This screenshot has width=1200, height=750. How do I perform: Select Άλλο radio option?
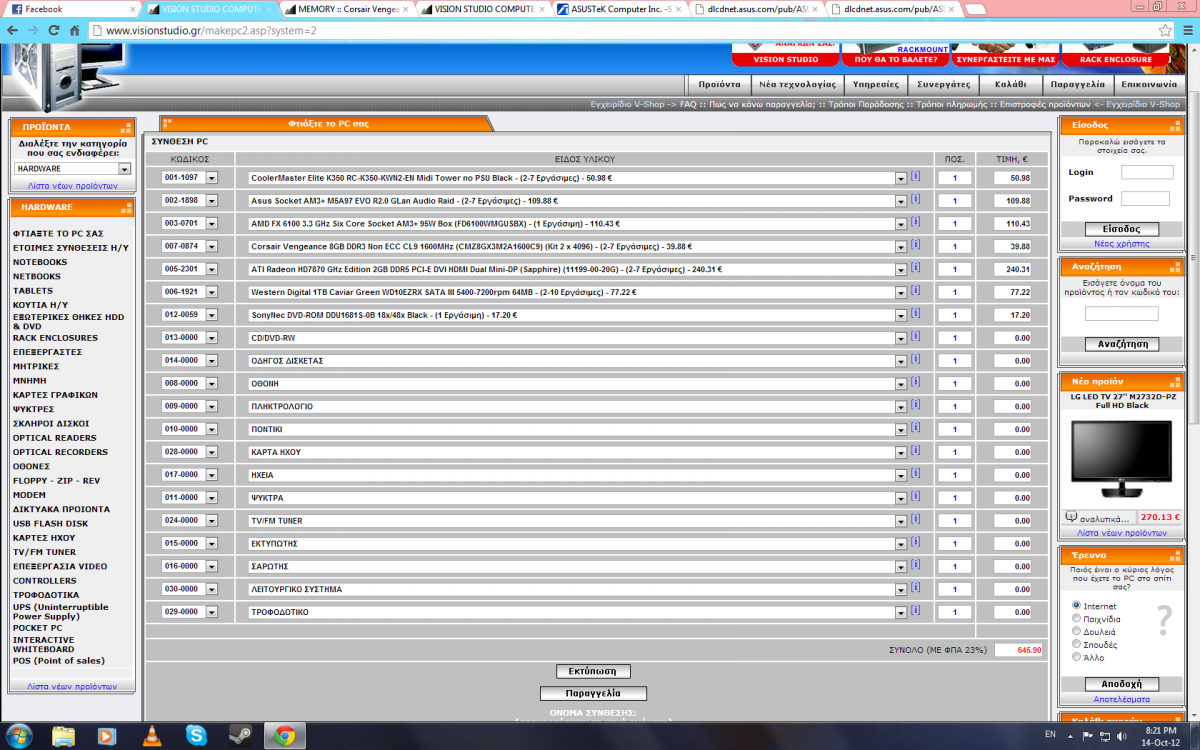pos(1076,657)
